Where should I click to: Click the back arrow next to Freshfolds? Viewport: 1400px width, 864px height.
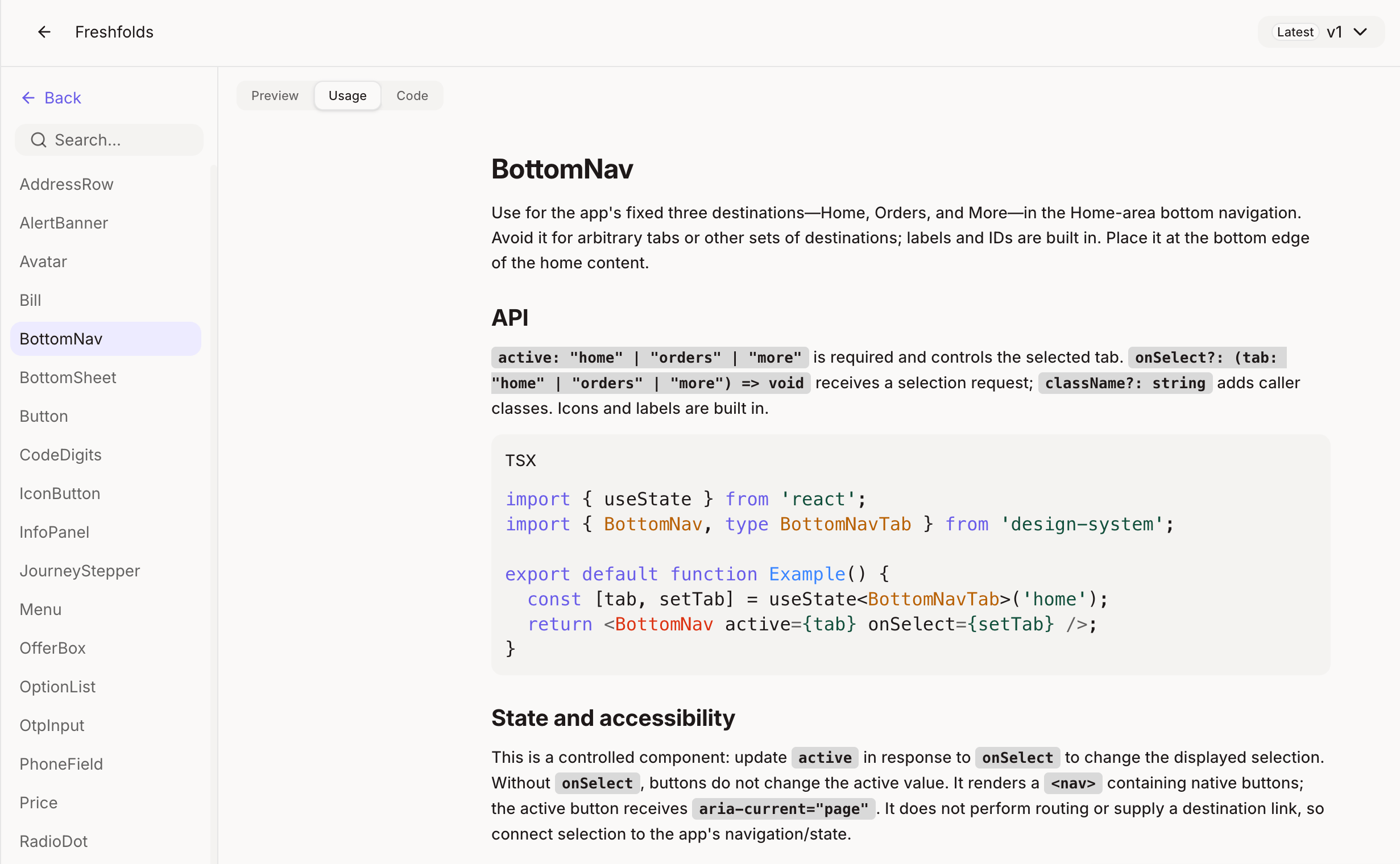44,32
